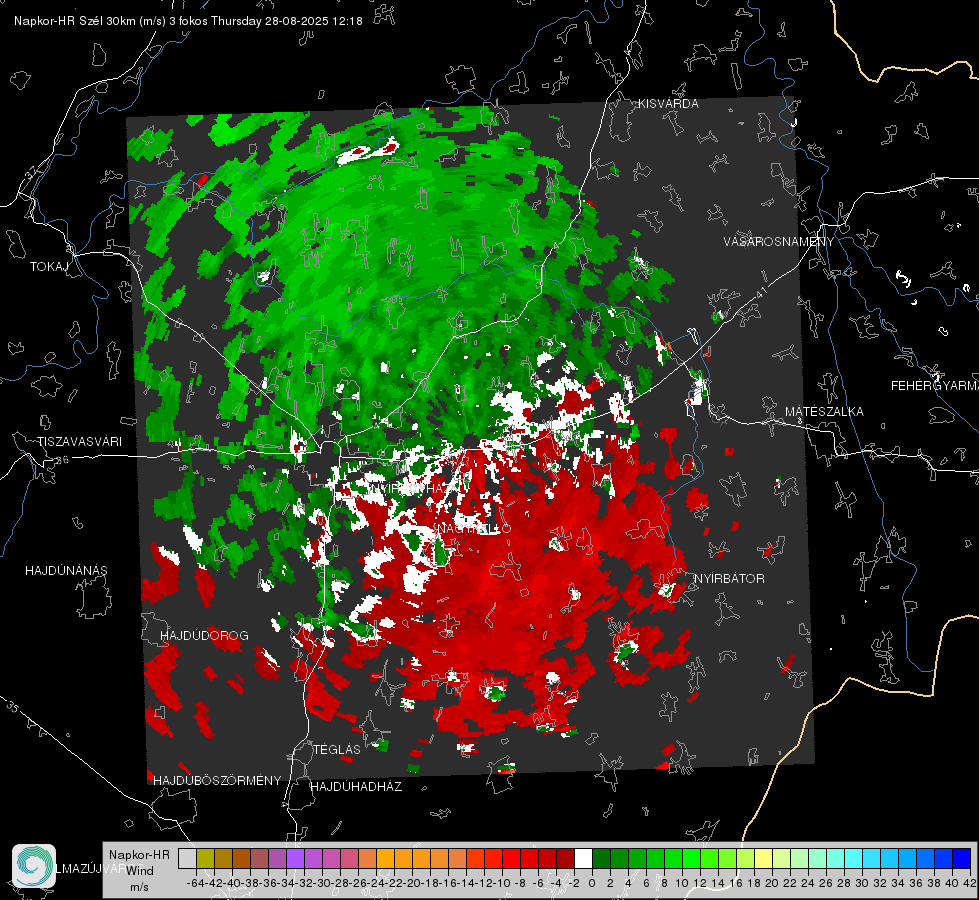
Task: Click the road number 36 label
Action: point(62,460)
